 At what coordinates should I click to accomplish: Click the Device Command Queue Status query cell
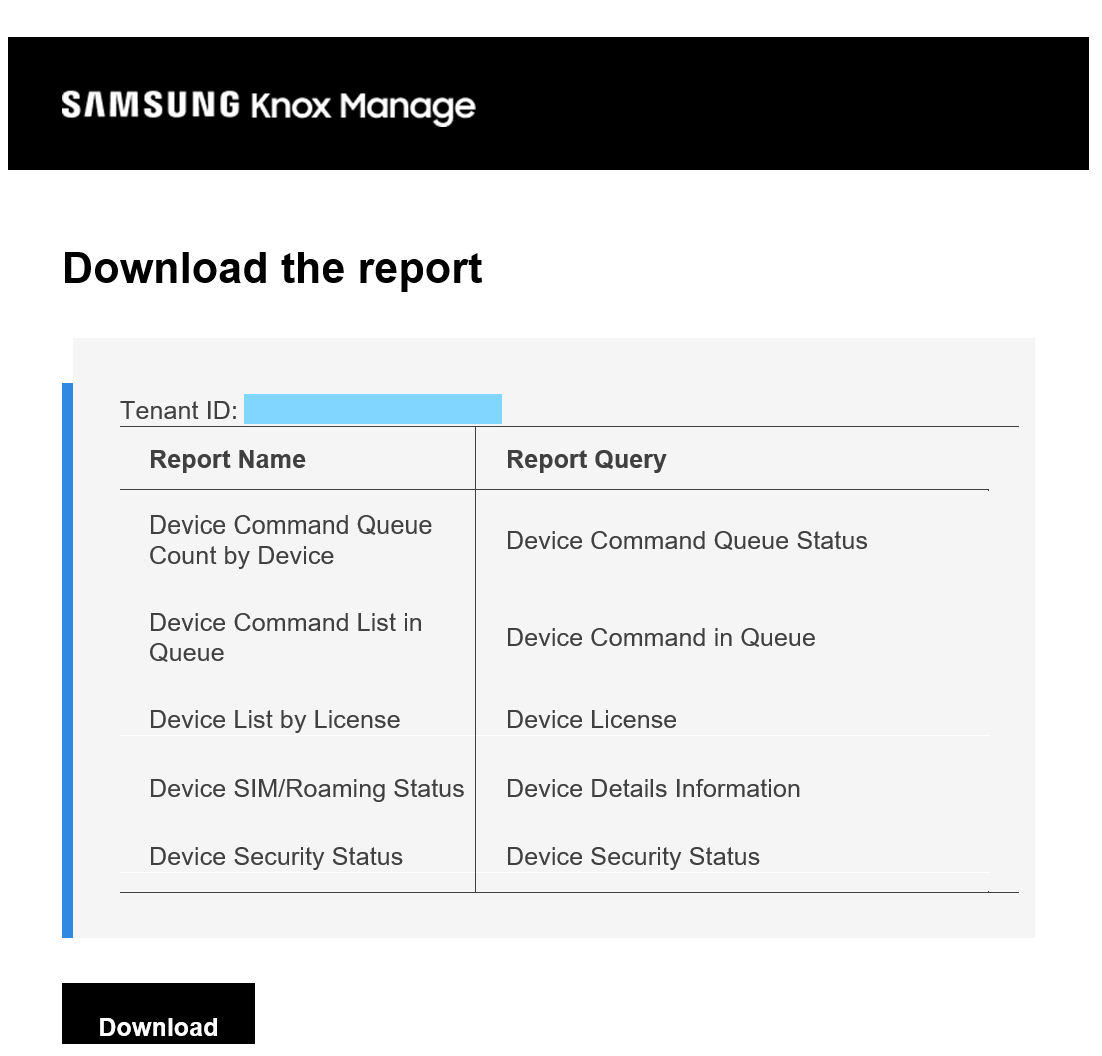pyautogui.click(x=686, y=540)
